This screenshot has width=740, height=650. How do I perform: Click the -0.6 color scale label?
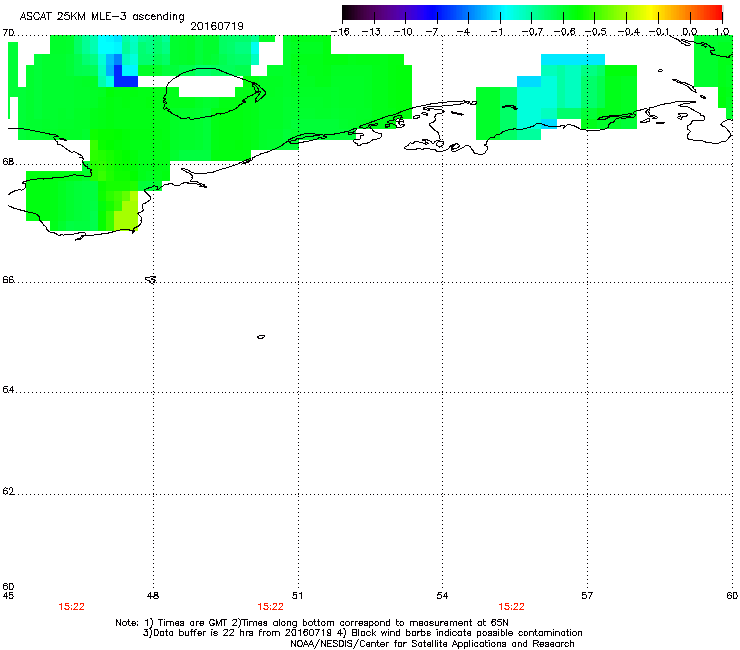tap(564, 32)
